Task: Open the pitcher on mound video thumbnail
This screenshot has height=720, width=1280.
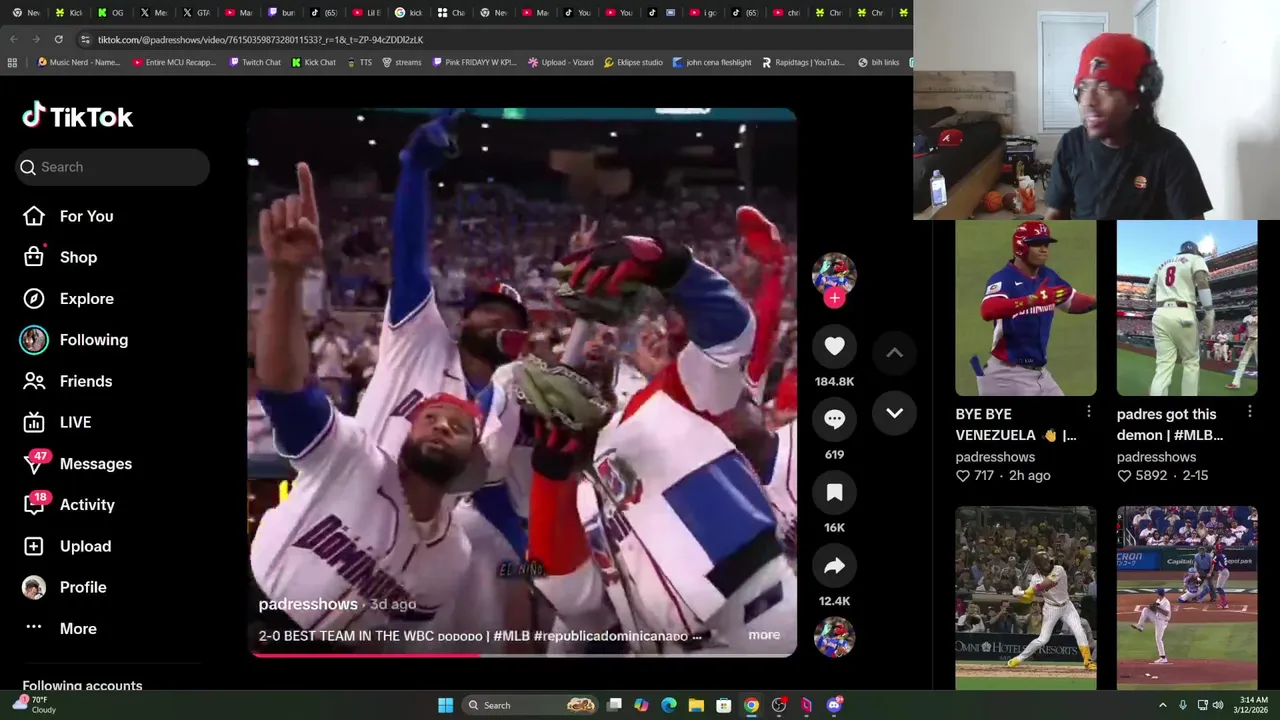Action: (1186, 598)
